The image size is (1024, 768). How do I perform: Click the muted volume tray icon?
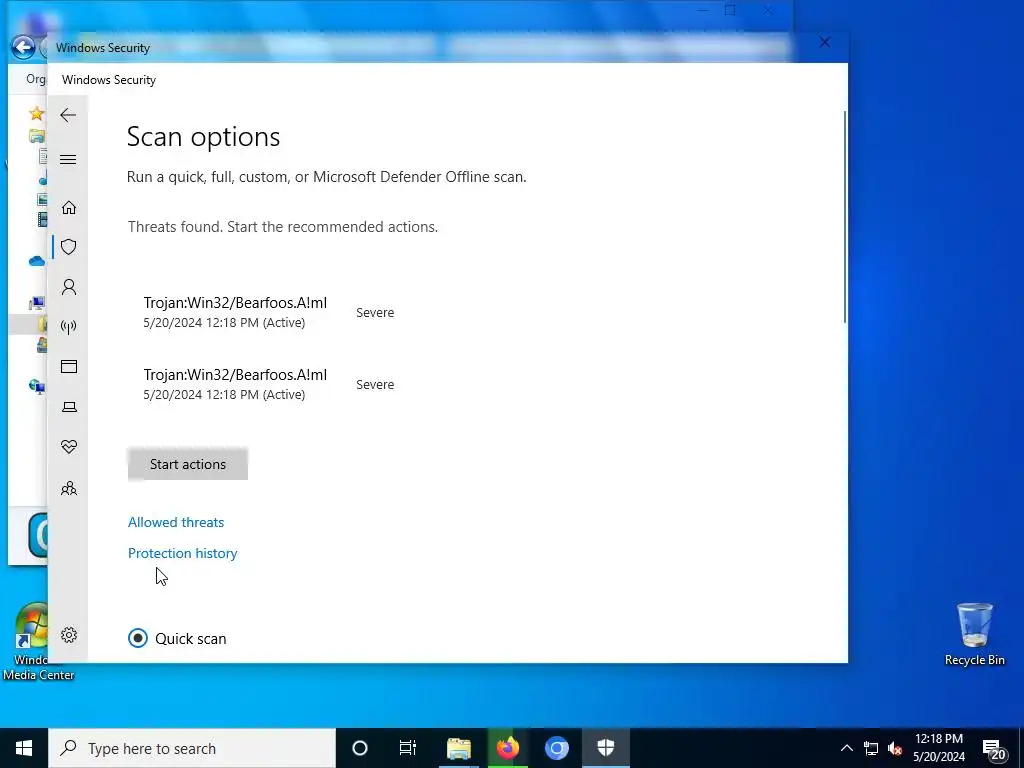pos(895,748)
